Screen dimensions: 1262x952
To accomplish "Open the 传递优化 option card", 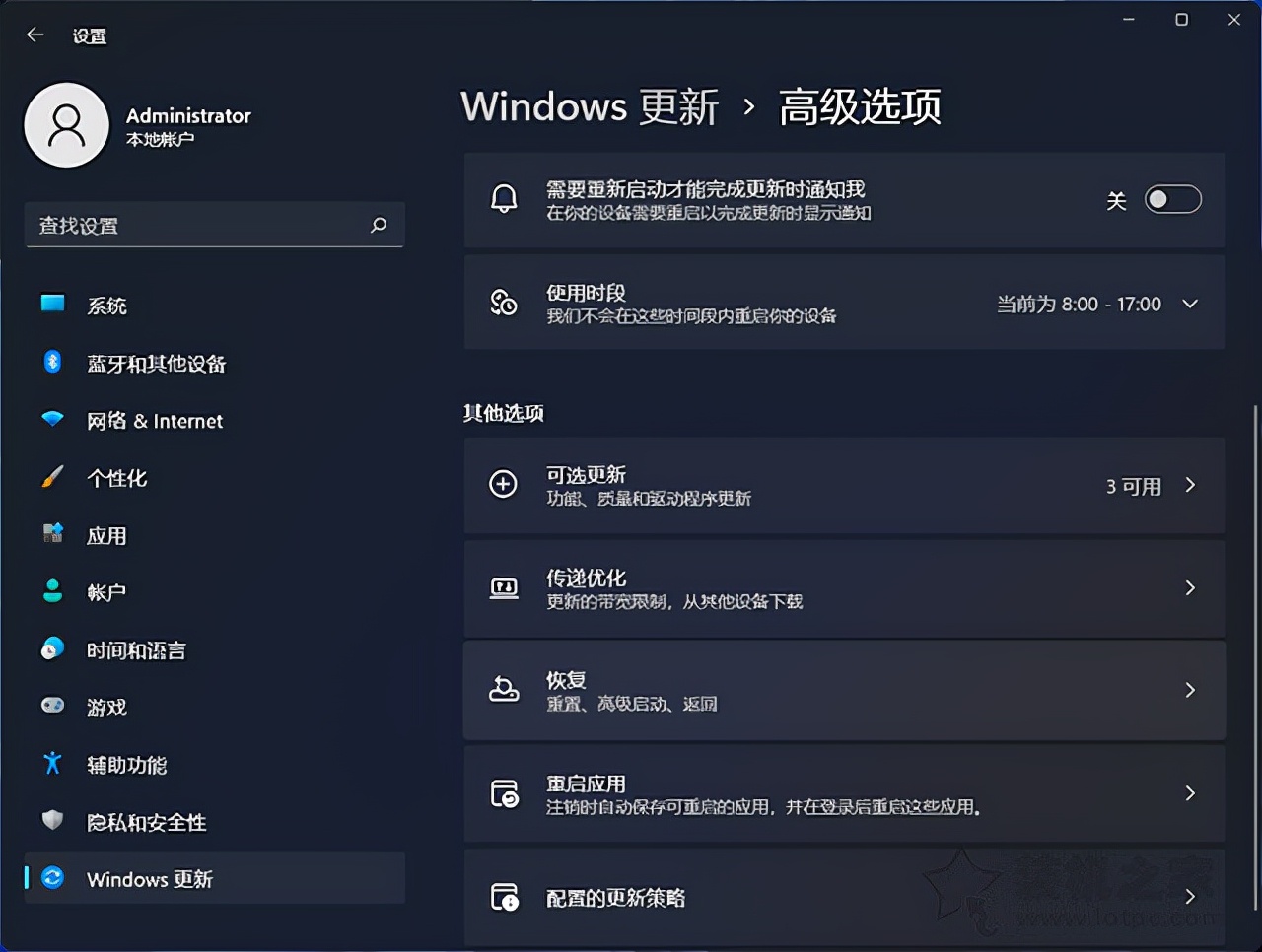I will [844, 588].
